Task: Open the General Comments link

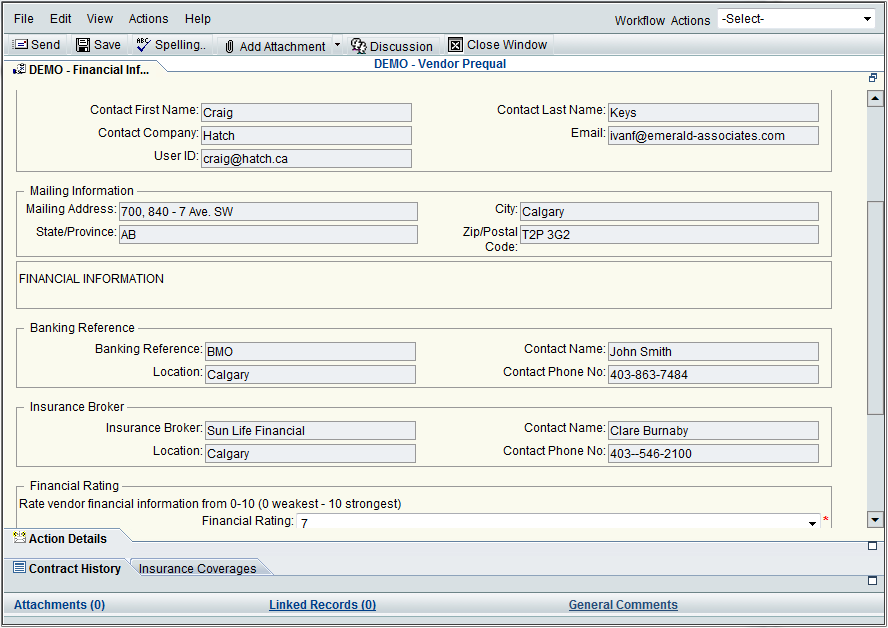Action: point(623,605)
